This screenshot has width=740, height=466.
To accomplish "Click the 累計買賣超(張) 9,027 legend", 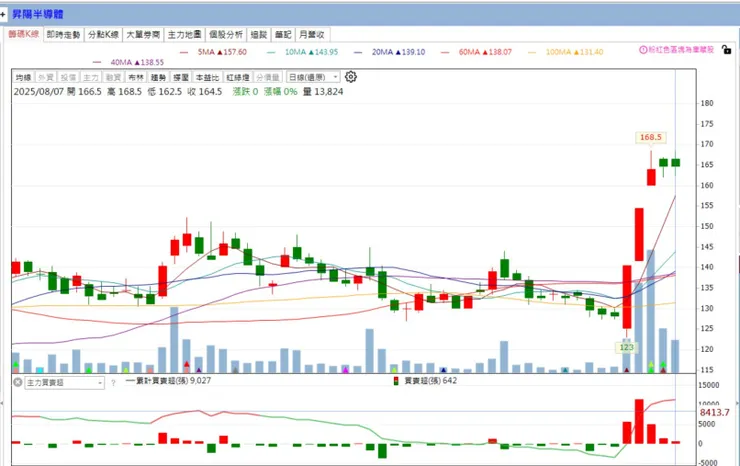I will [x=168, y=381].
